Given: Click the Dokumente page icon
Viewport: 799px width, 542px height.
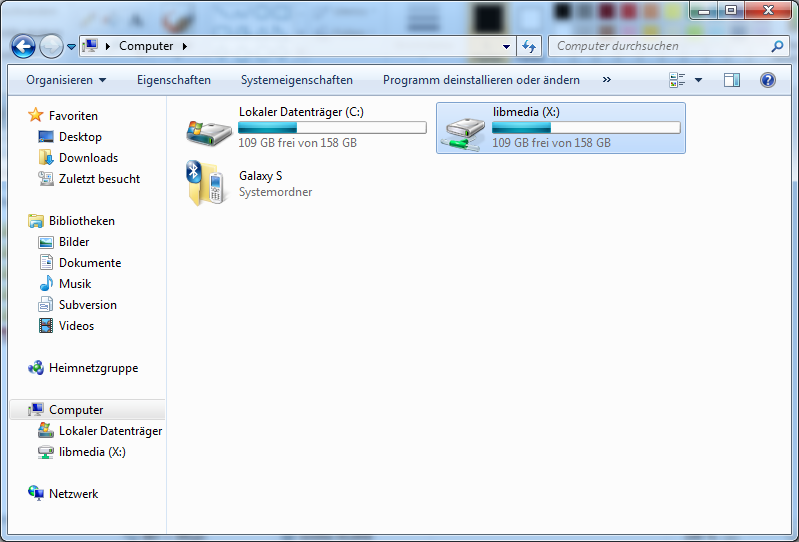Looking at the screenshot, I should tap(46, 262).
